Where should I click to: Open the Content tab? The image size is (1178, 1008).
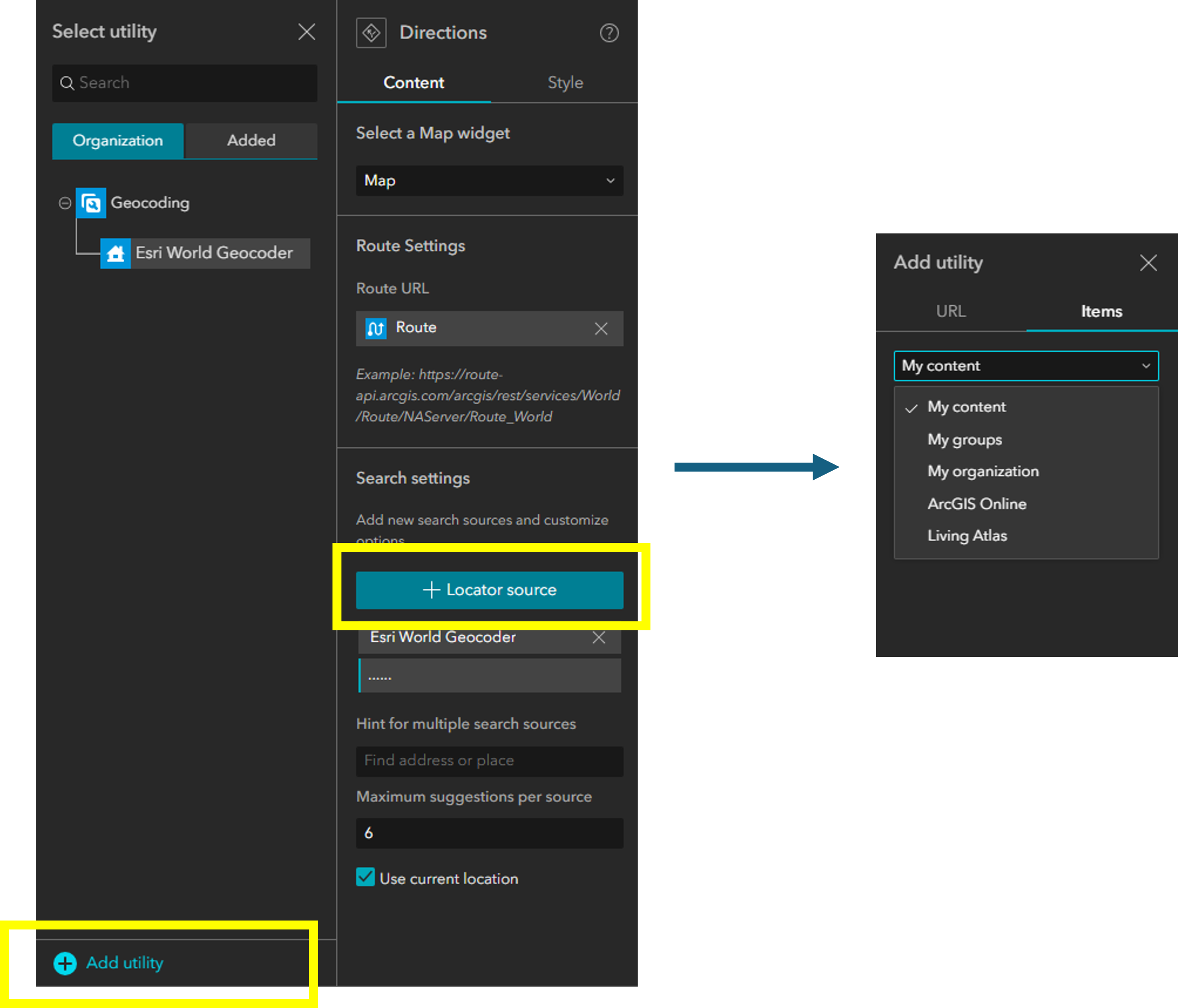(x=413, y=83)
